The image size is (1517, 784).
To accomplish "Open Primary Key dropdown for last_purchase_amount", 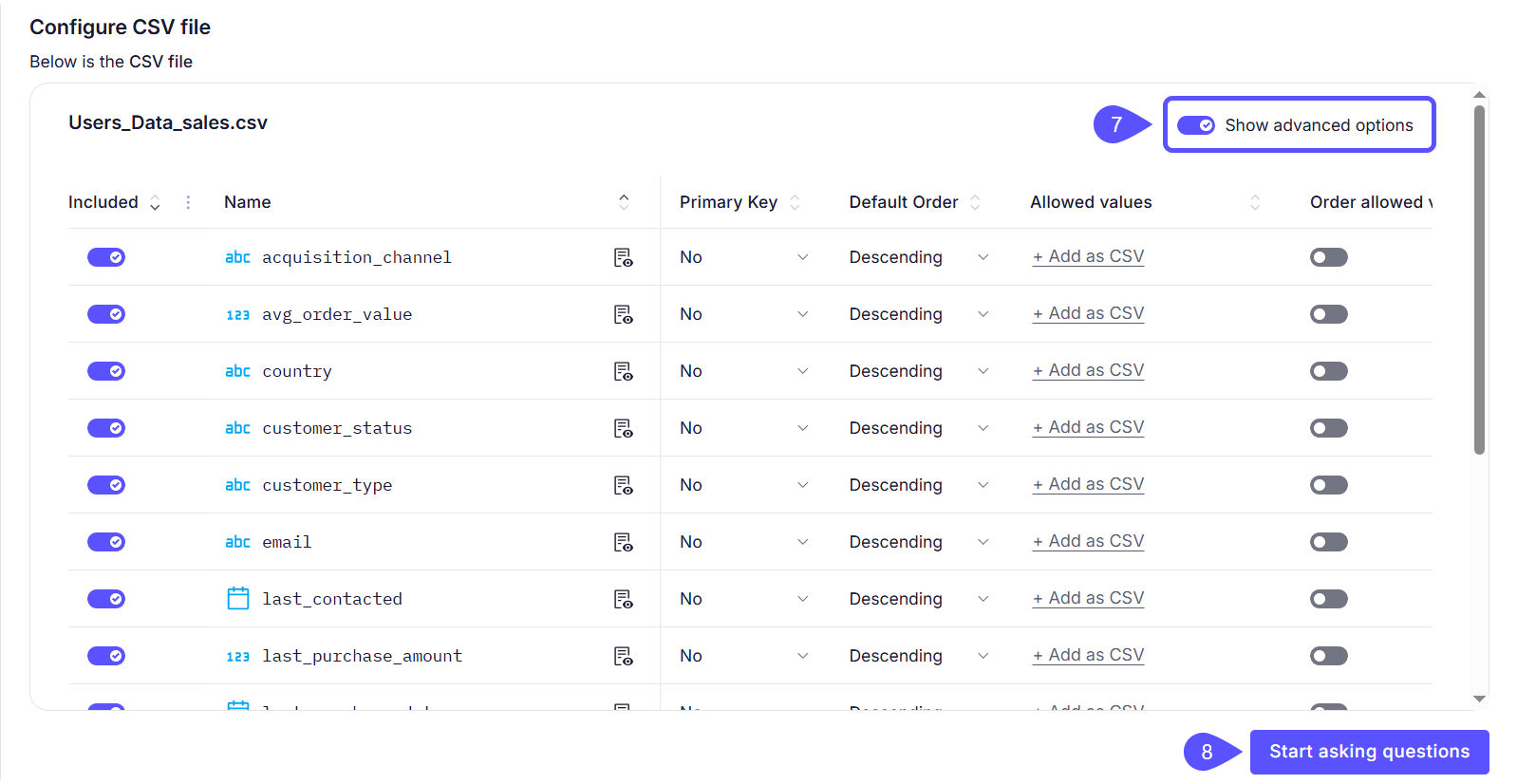I will click(744, 656).
